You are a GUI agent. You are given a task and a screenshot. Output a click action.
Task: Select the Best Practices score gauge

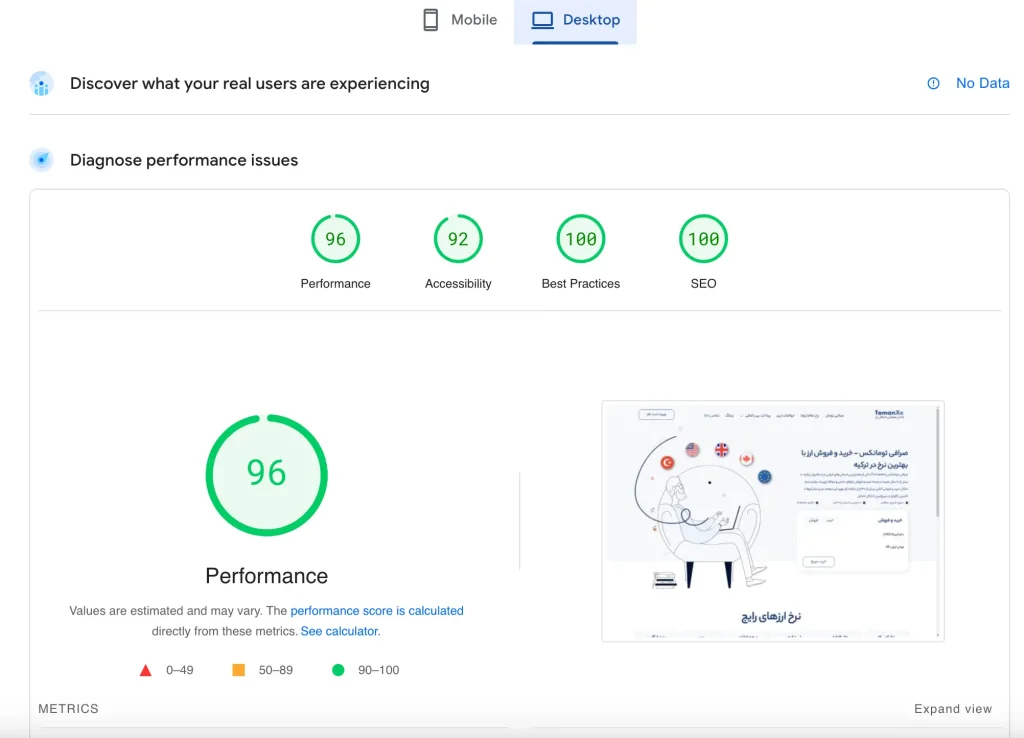pos(581,252)
